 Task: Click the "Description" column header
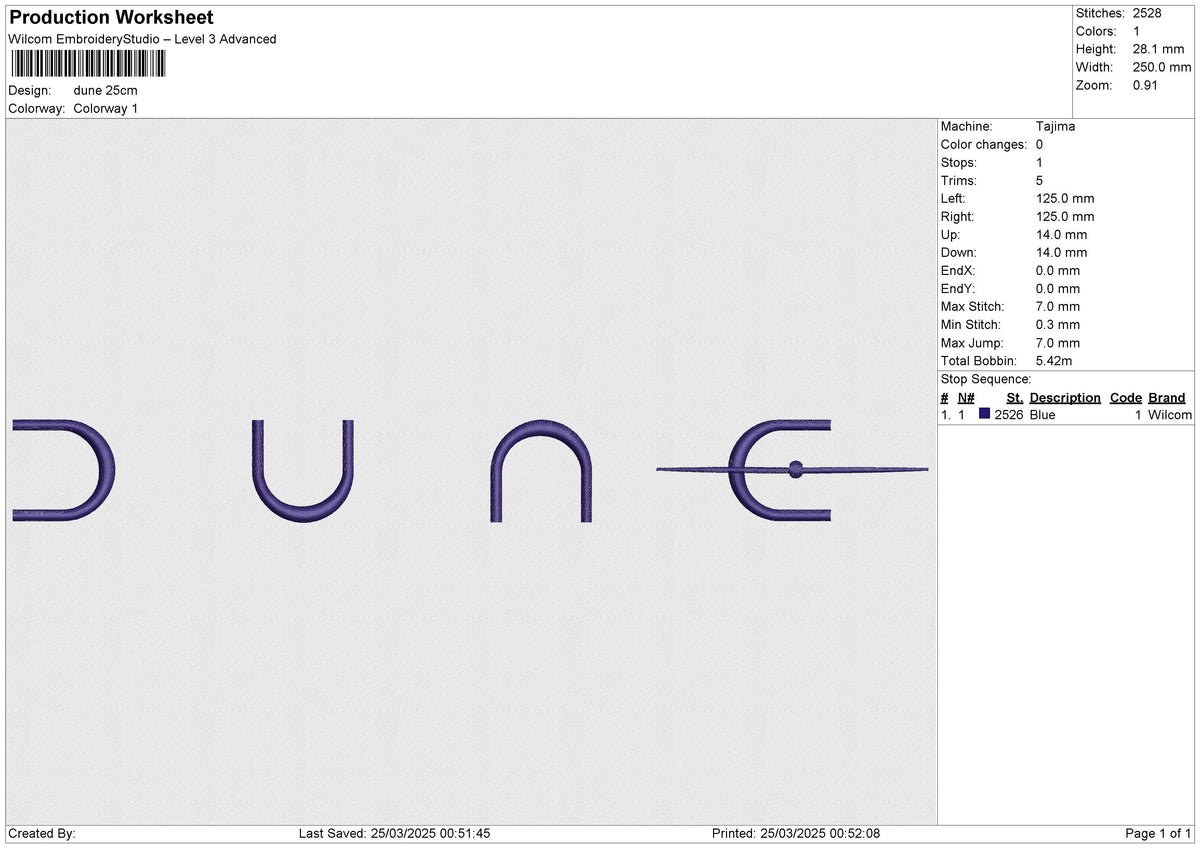tap(1065, 397)
